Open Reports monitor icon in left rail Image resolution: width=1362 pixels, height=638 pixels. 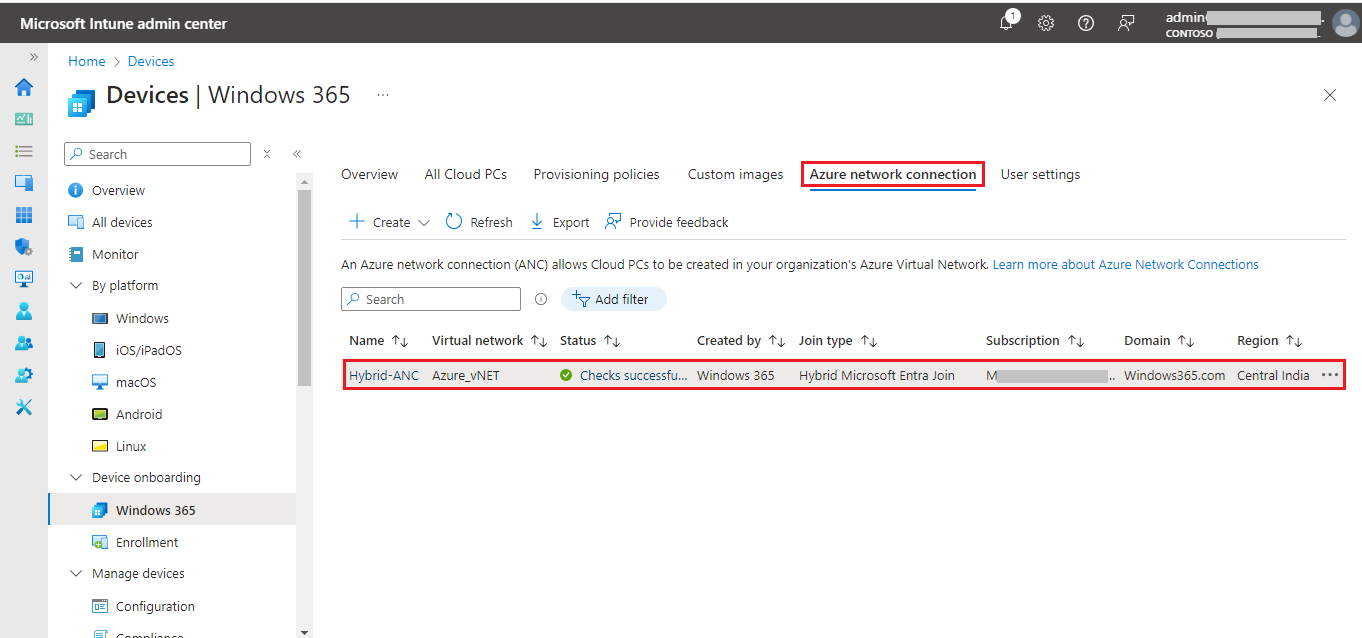tap(23, 279)
